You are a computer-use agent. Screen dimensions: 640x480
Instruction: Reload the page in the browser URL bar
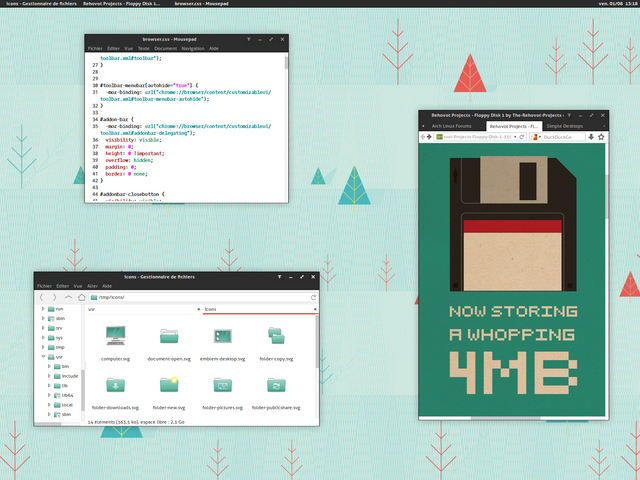point(522,137)
